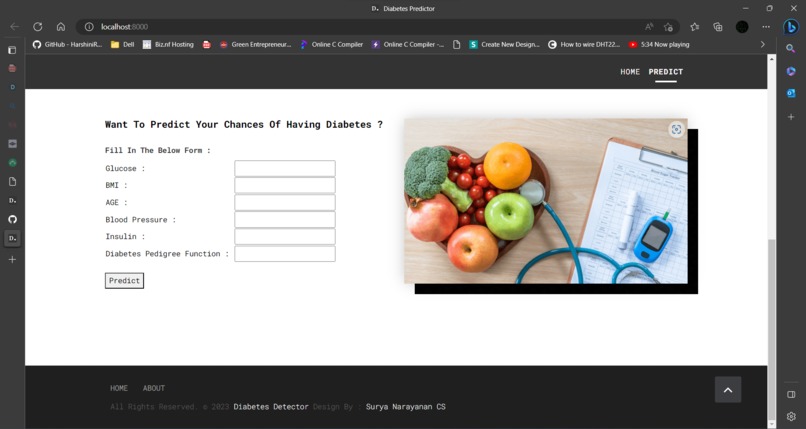The width and height of the screenshot is (806, 429).
Task: Open Collections in the toolbar
Action: [x=718, y=27]
